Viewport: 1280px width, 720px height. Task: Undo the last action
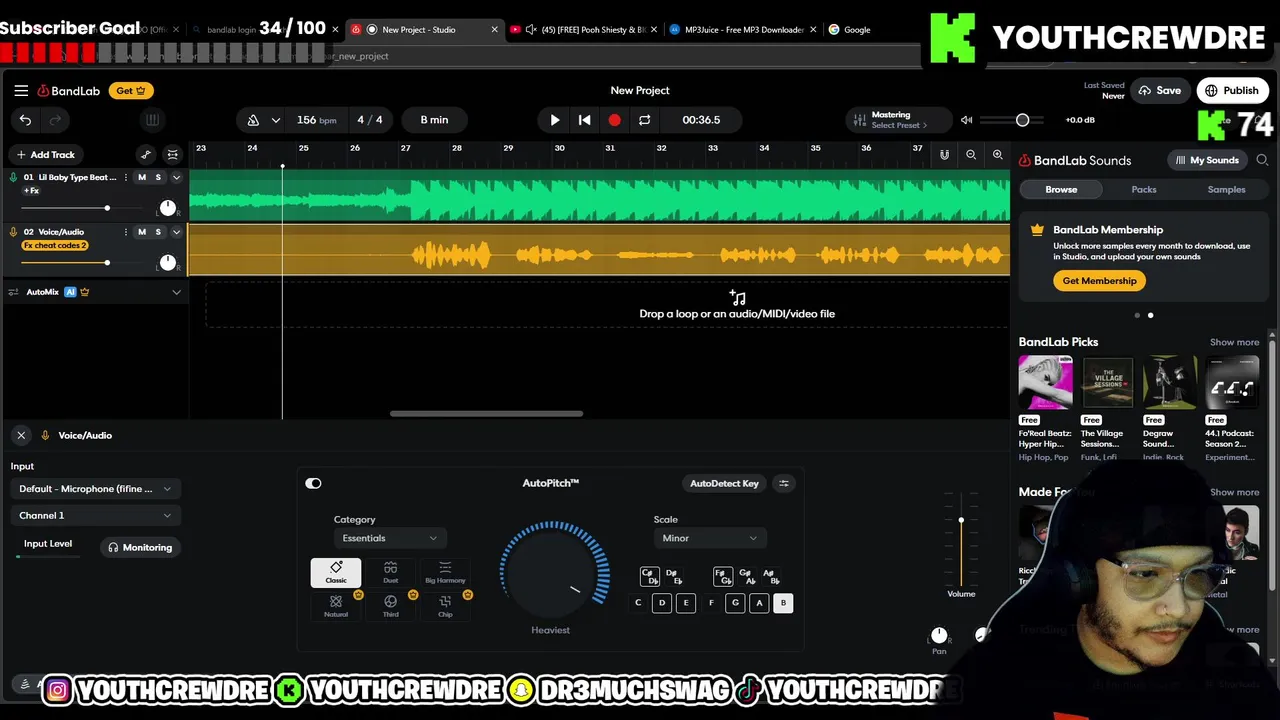(25, 120)
